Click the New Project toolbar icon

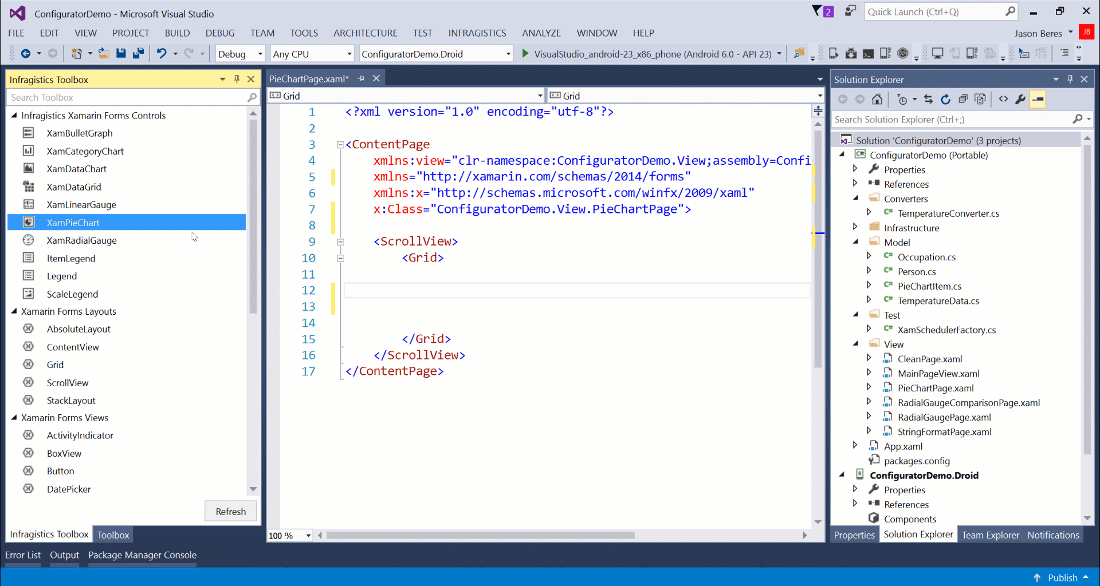pos(76,53)
